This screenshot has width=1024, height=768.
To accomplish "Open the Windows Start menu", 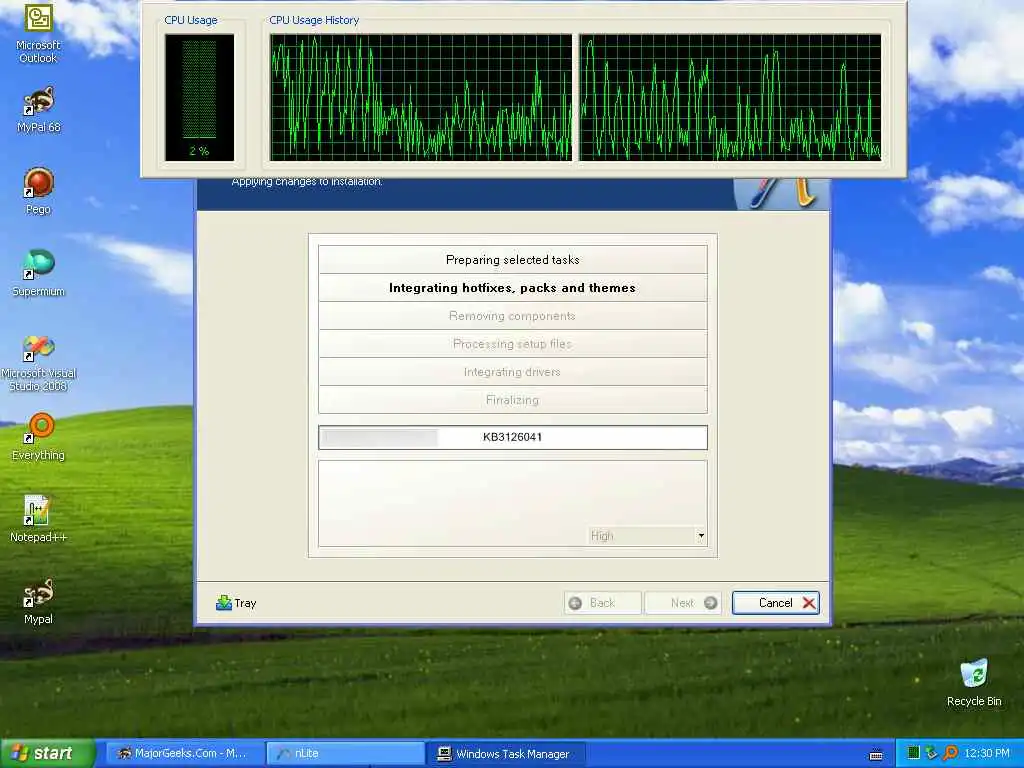I will click(47, 753).
